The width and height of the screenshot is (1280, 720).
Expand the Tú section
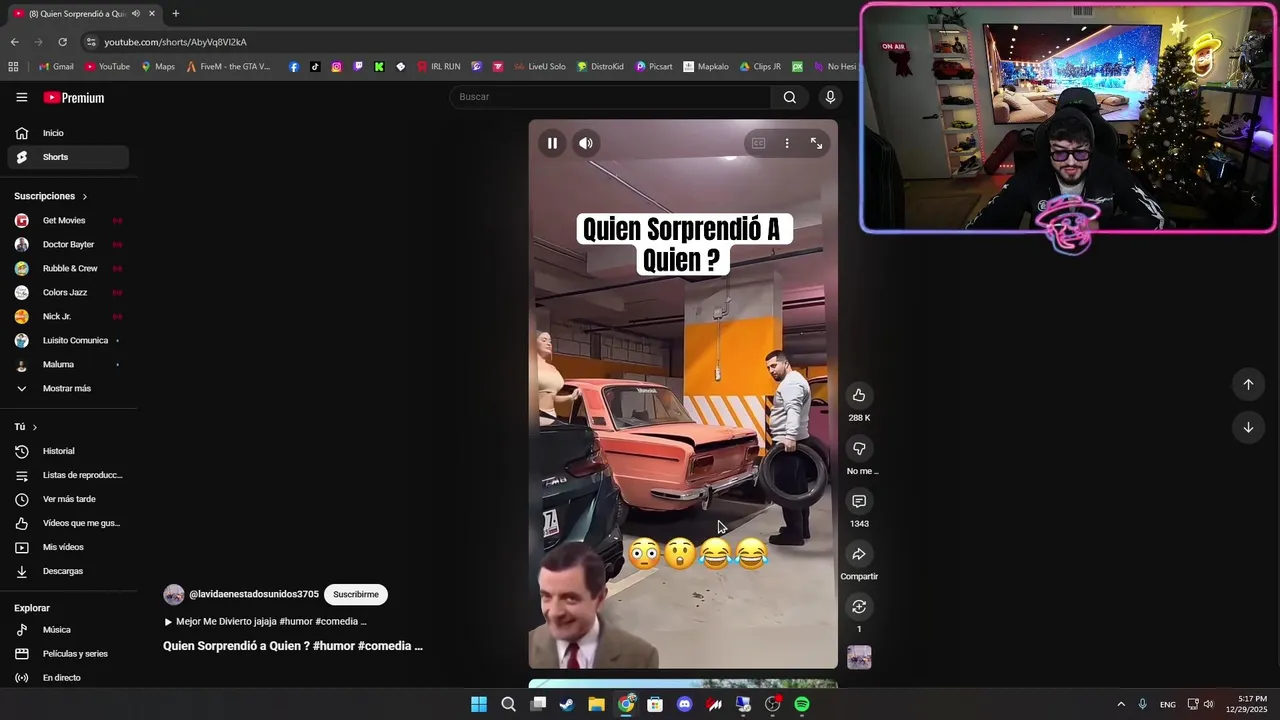click(26, 427)
